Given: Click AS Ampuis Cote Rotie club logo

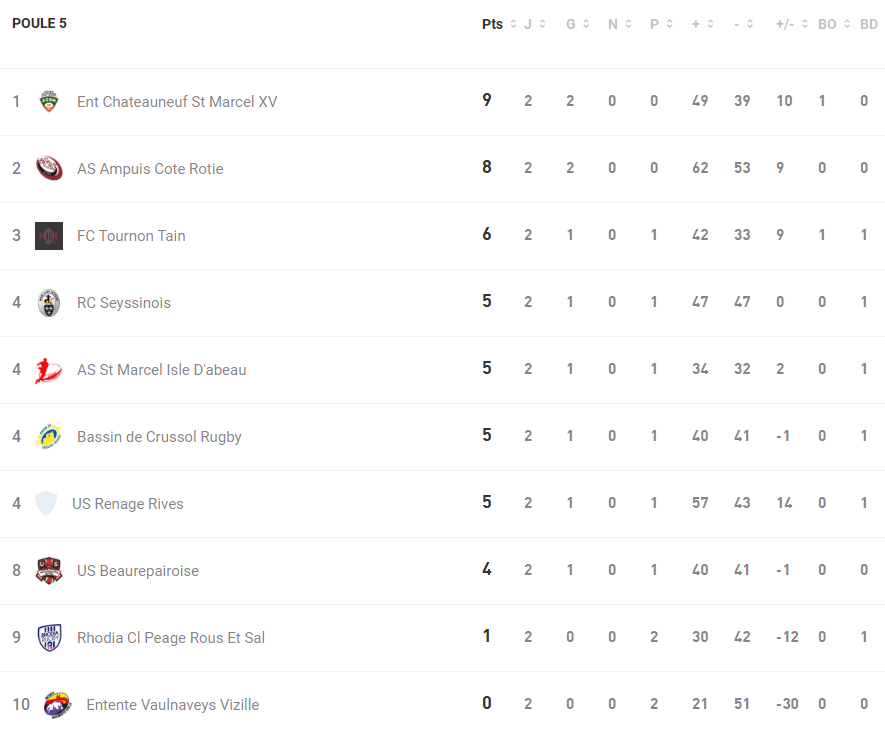Looking at the screenshot, I should (x=49, y=168).
